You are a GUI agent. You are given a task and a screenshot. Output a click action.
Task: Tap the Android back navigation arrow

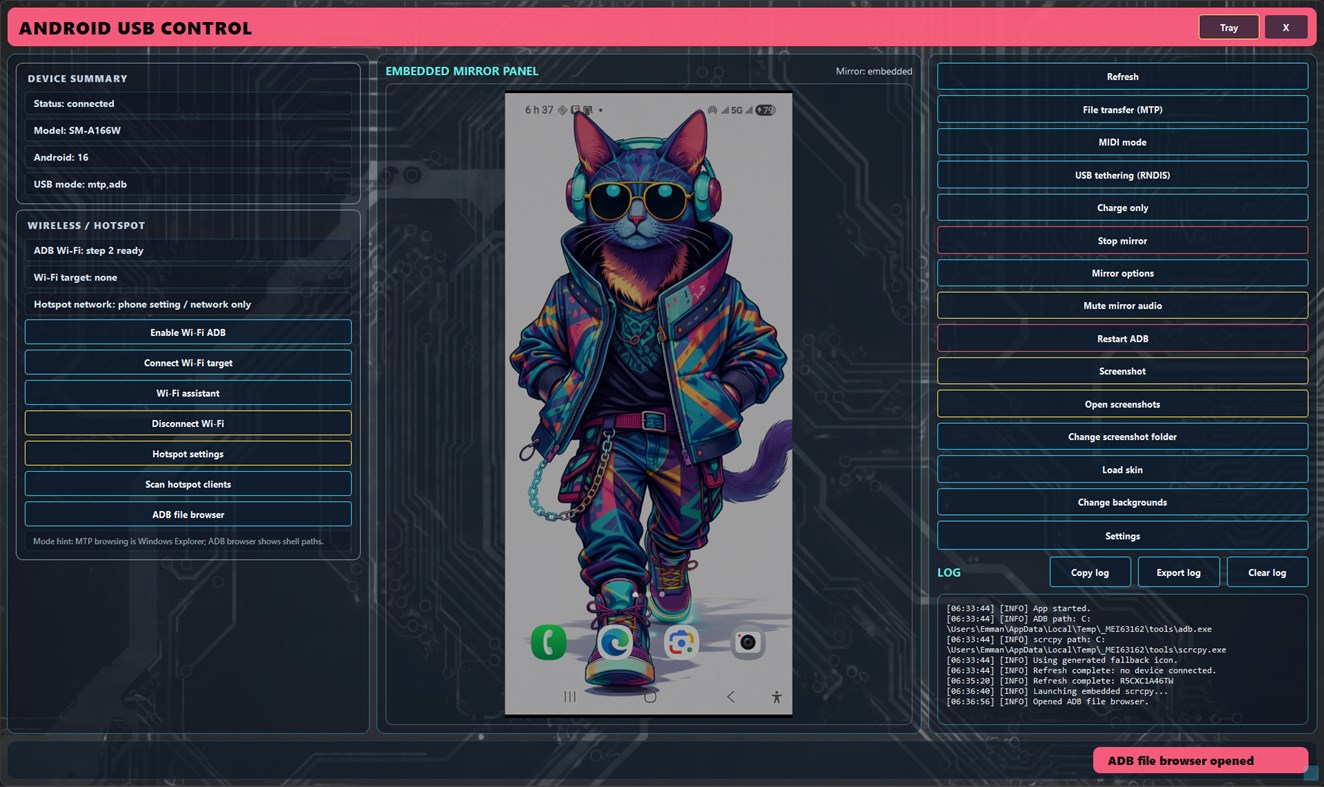click(731, 697)
